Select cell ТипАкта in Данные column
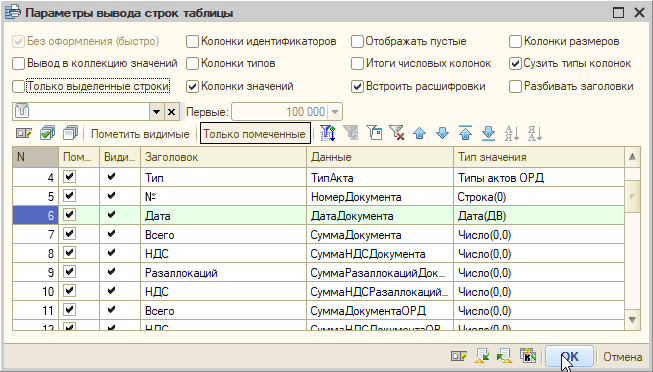Screen dimensions: 653x372 (380, 178)
